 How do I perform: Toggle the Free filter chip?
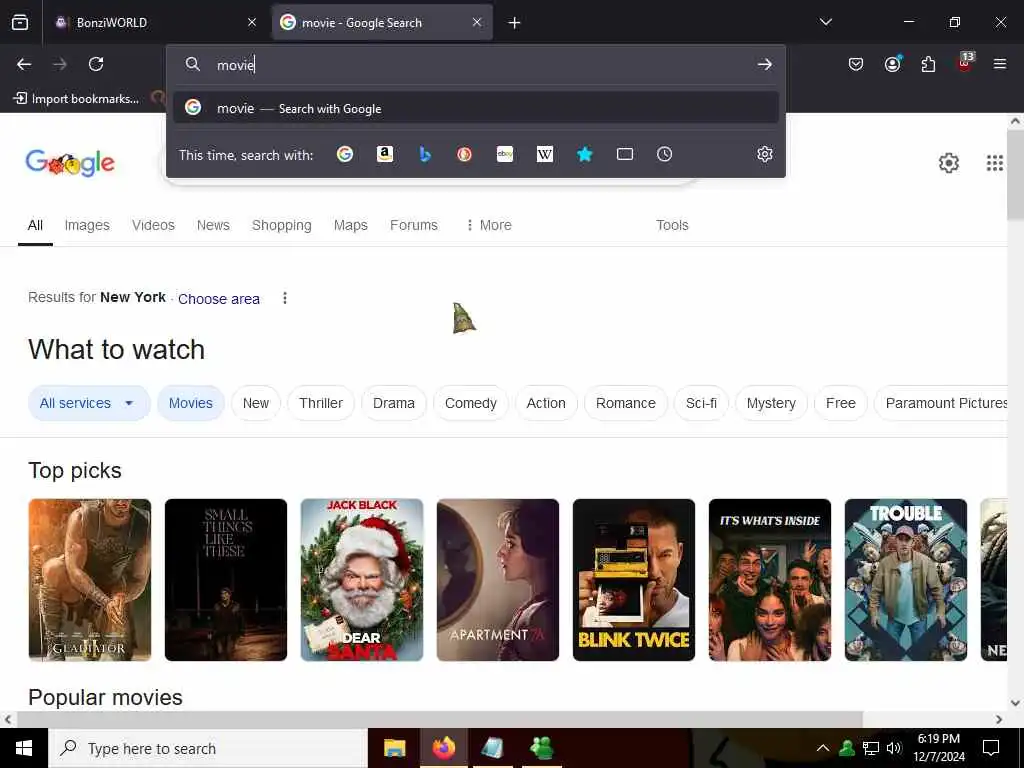(x=840, y=403)
